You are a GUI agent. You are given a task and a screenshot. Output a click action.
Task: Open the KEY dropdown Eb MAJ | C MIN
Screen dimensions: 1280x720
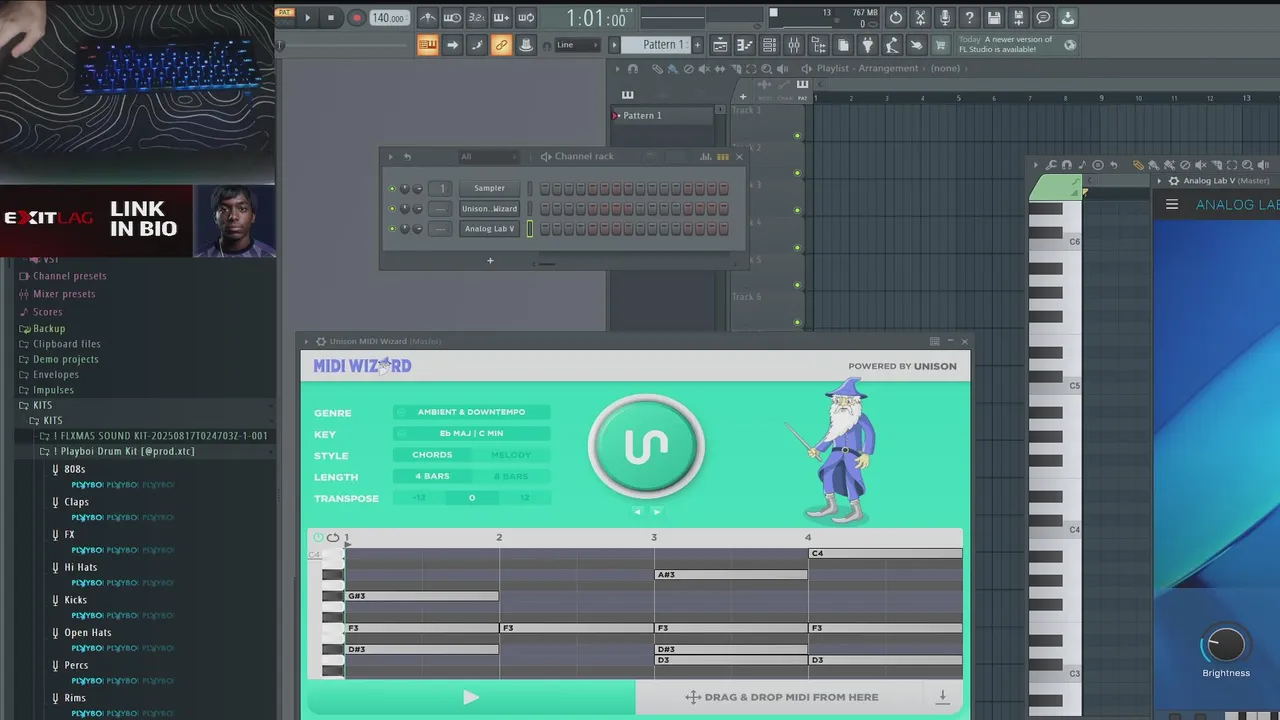471,433
